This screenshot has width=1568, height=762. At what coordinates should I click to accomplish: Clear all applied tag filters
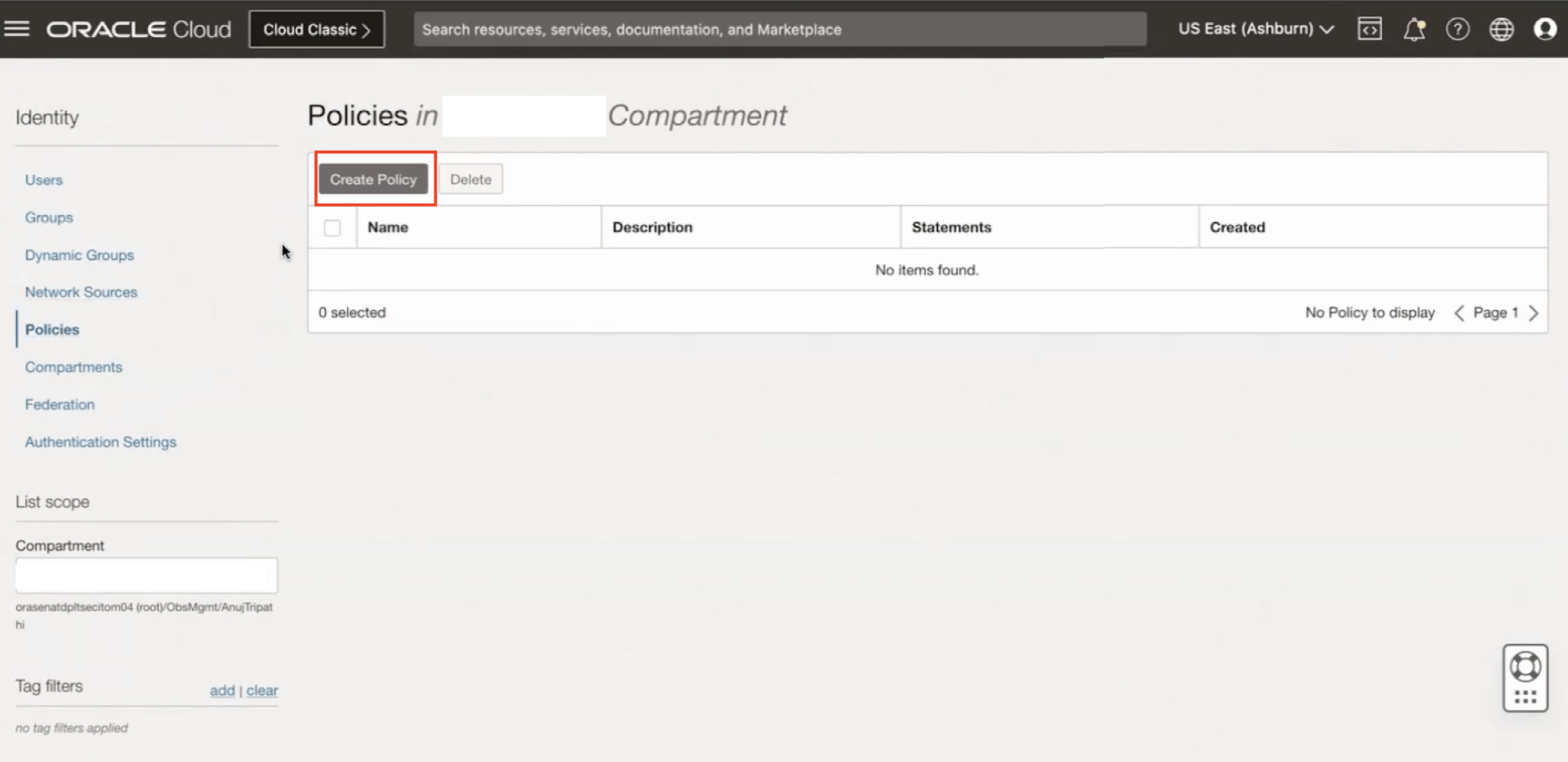pyautogui.click(x=262, y=690)
